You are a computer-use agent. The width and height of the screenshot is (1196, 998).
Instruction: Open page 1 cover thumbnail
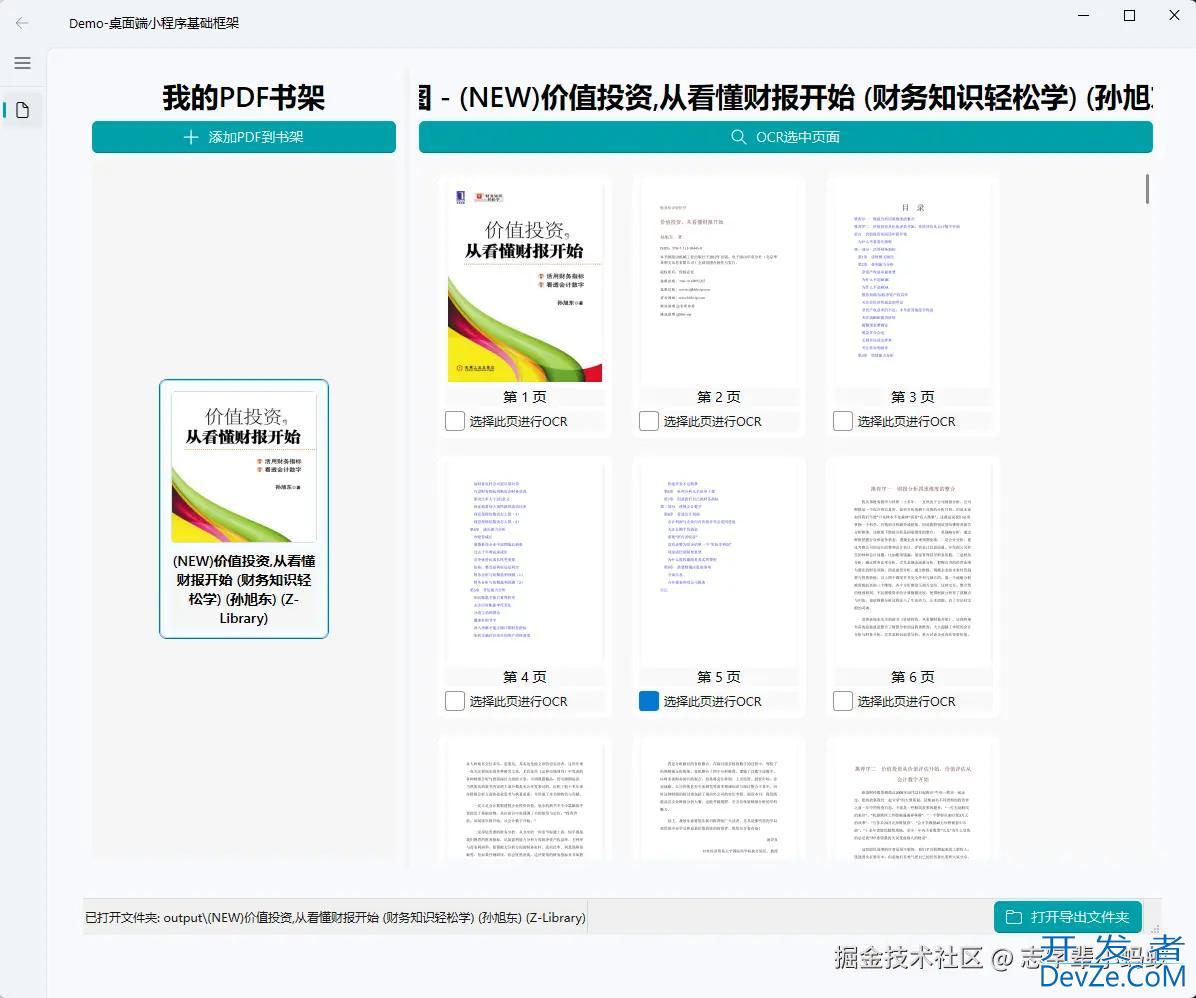525,284
